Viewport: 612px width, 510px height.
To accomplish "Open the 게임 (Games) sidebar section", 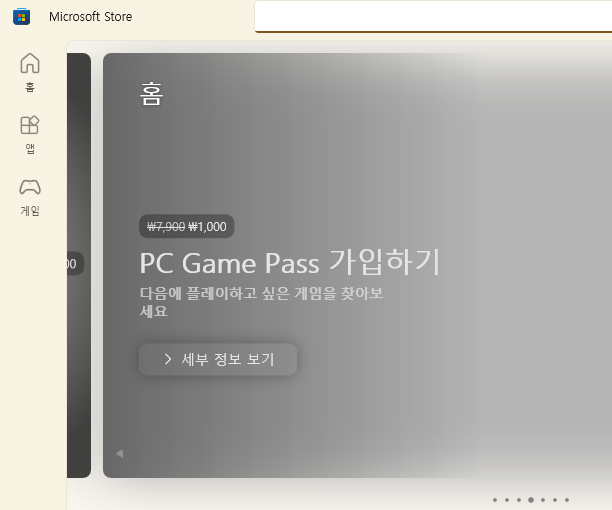I will coord(30,197).
